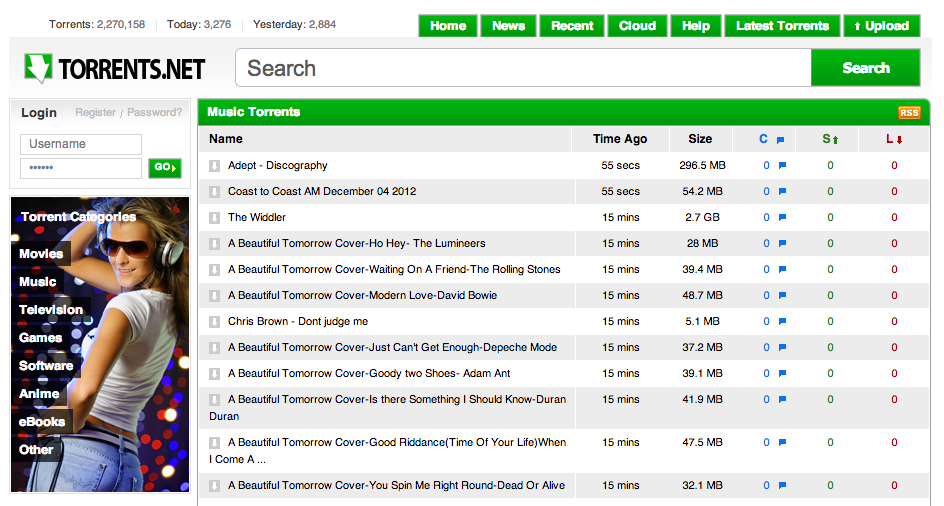Click comment flag for Is there Something I Should Know
Screen dimensions: 944x506
[x=782, y=399]
